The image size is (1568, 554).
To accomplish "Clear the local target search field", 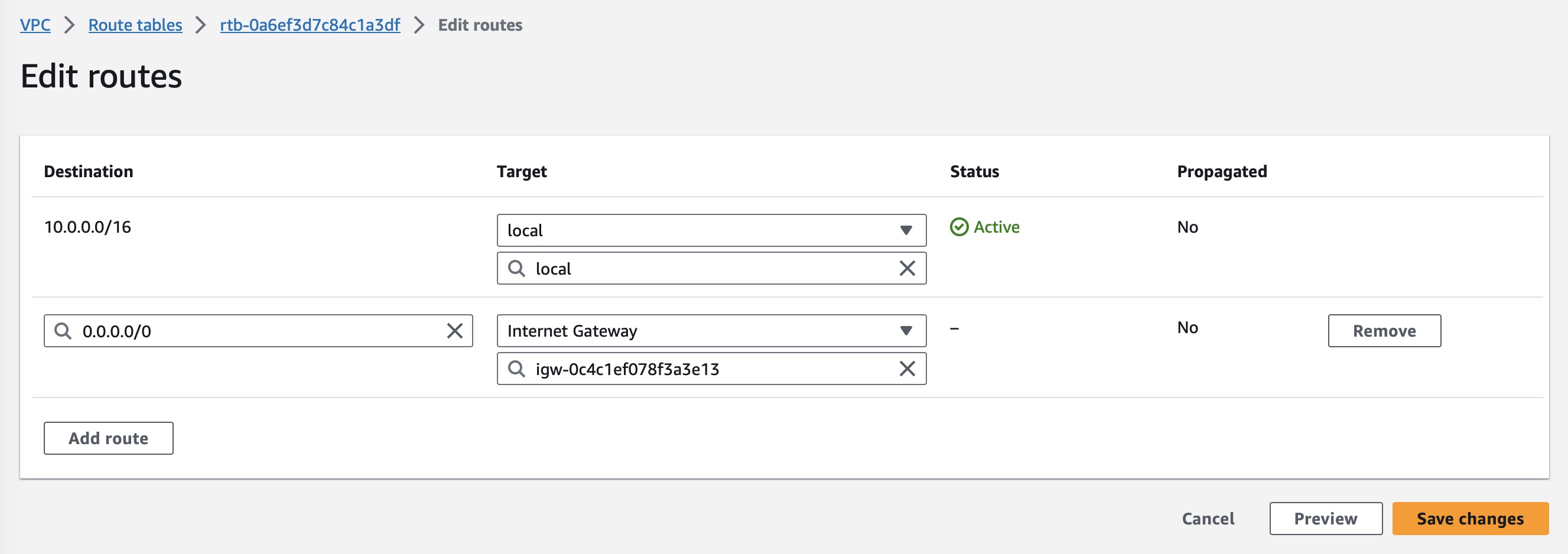I will 907,269.
